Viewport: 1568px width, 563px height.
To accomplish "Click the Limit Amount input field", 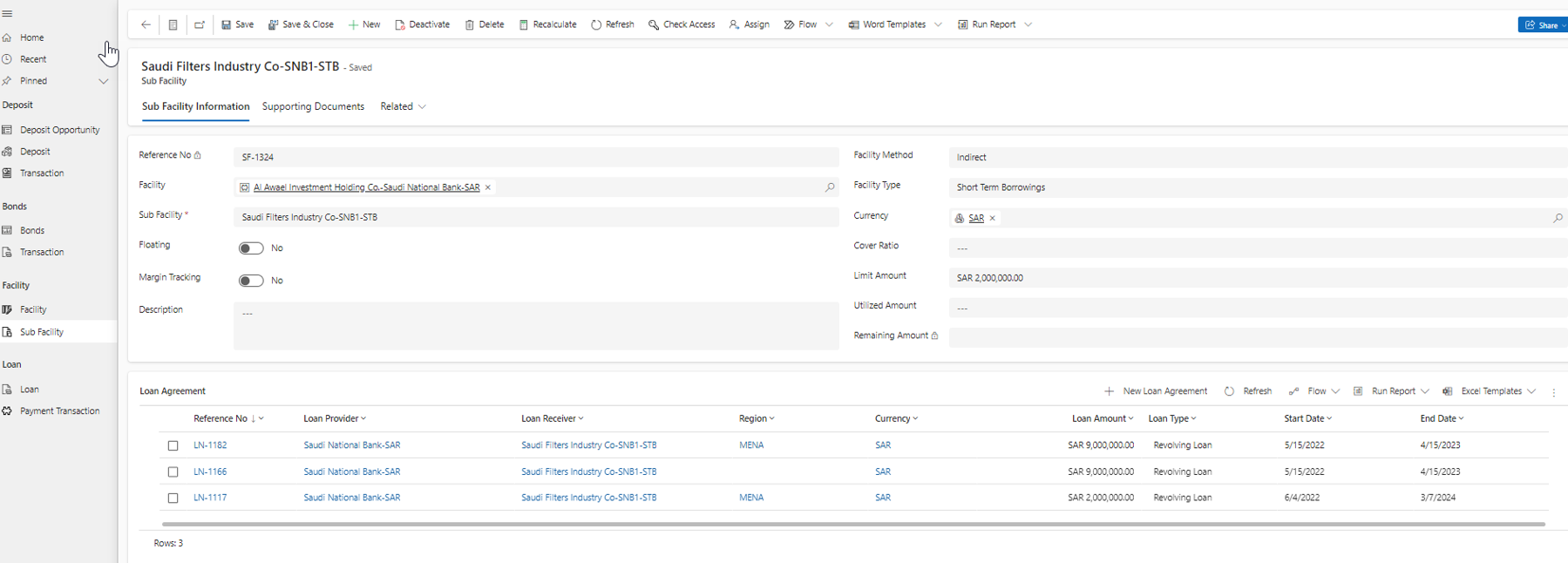I will click(x=1255, y=278).
